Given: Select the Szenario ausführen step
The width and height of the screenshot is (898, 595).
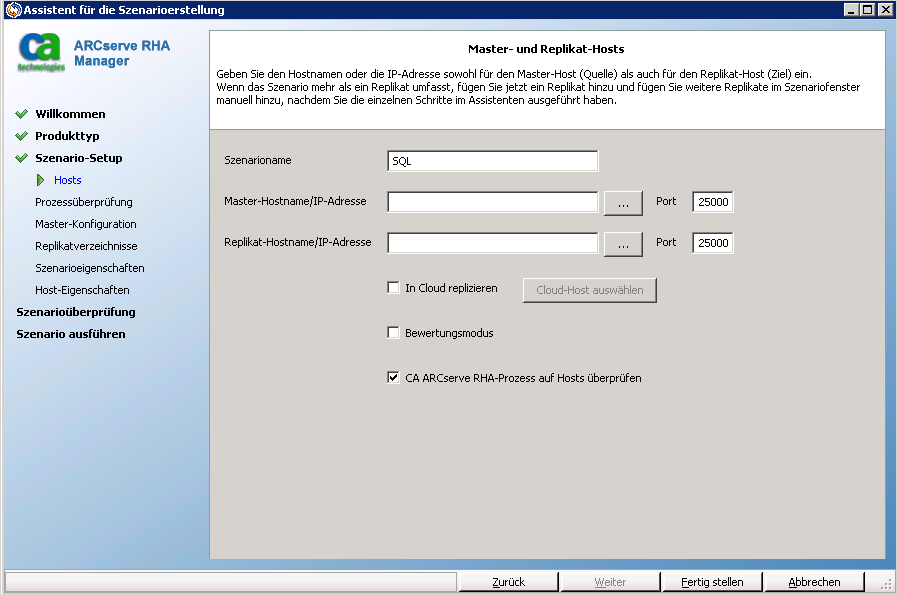Looking at the screenshot, I should tap(71, 334).
